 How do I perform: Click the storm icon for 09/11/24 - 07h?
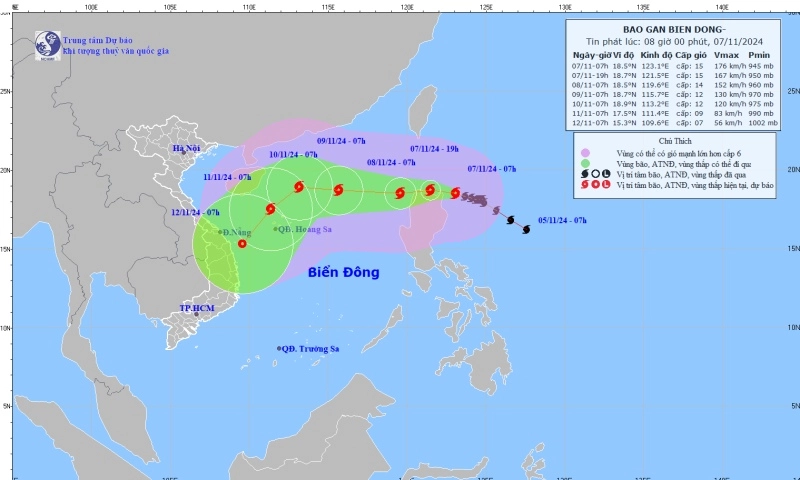(x=339, y=190)
